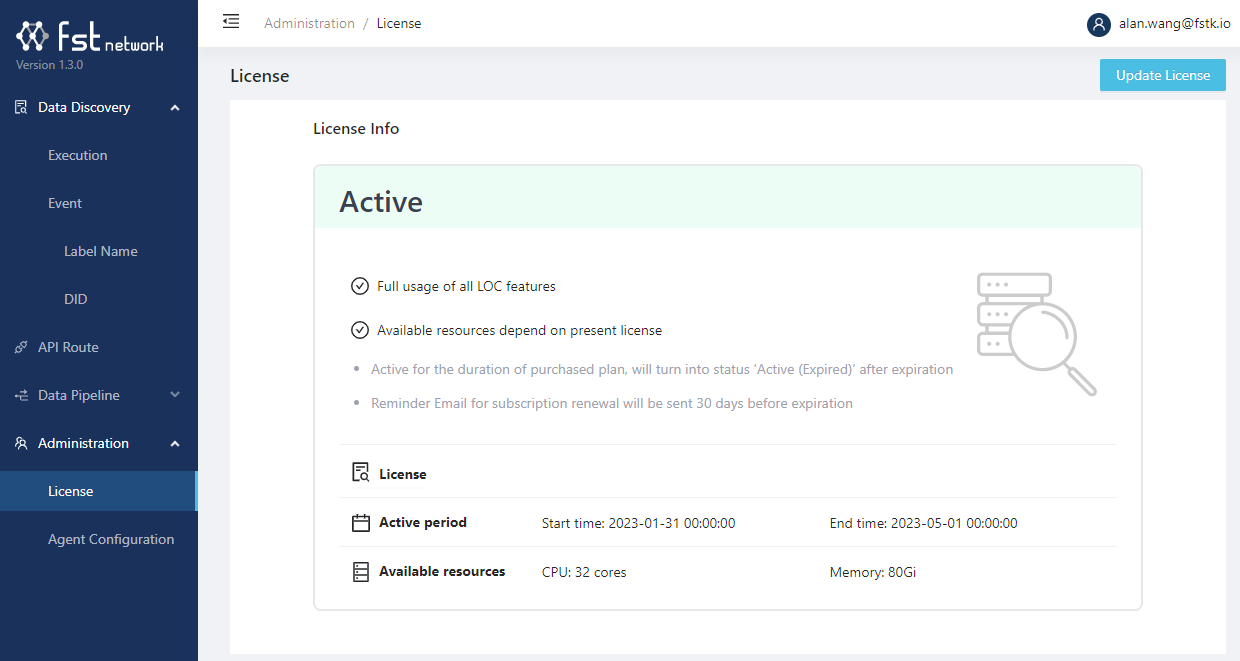Viewport: 1240px width, 661px height.
Task: Click the License document icon in info card
Action: point(361,474)
